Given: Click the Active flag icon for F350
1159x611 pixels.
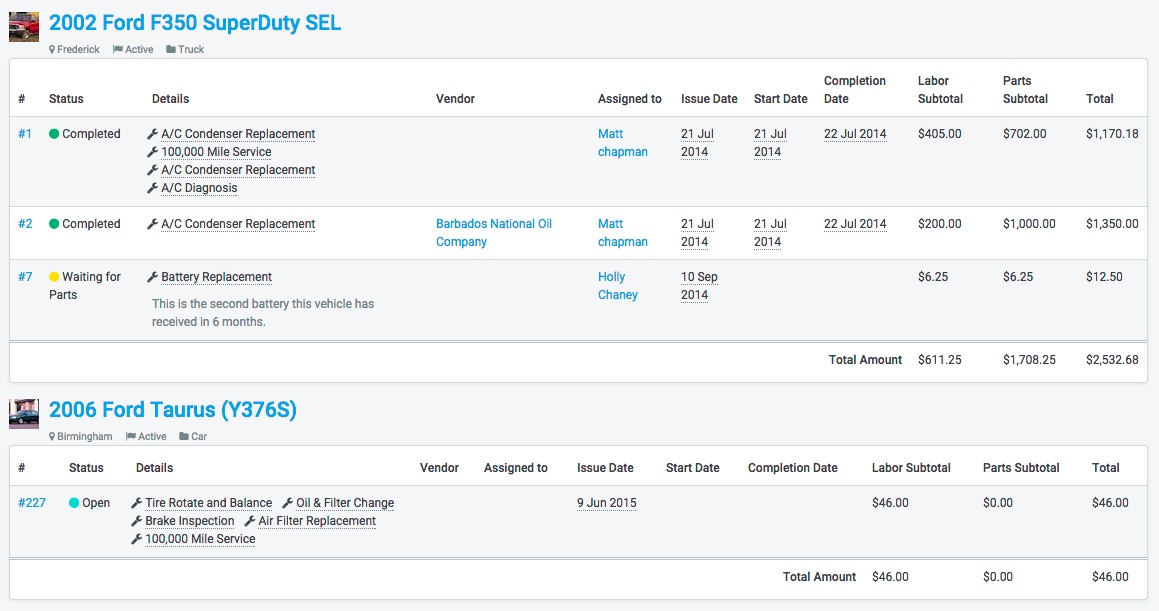Looking at the screenshot, I should (118, 50).
